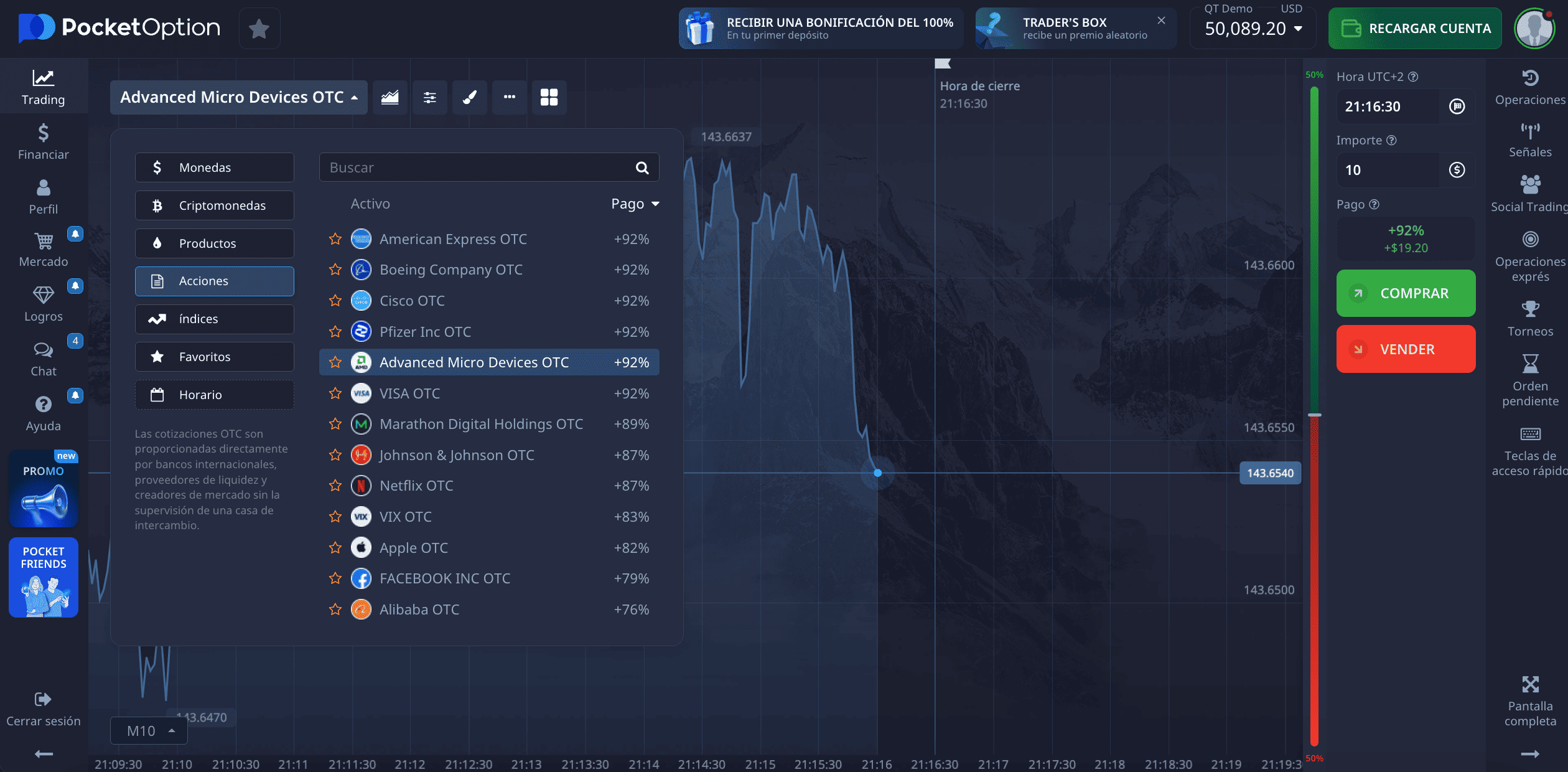Viewport: 1568px width, 772px height.
Task: Click Cerrar sesión logout icon
Action: pos(43,699)
